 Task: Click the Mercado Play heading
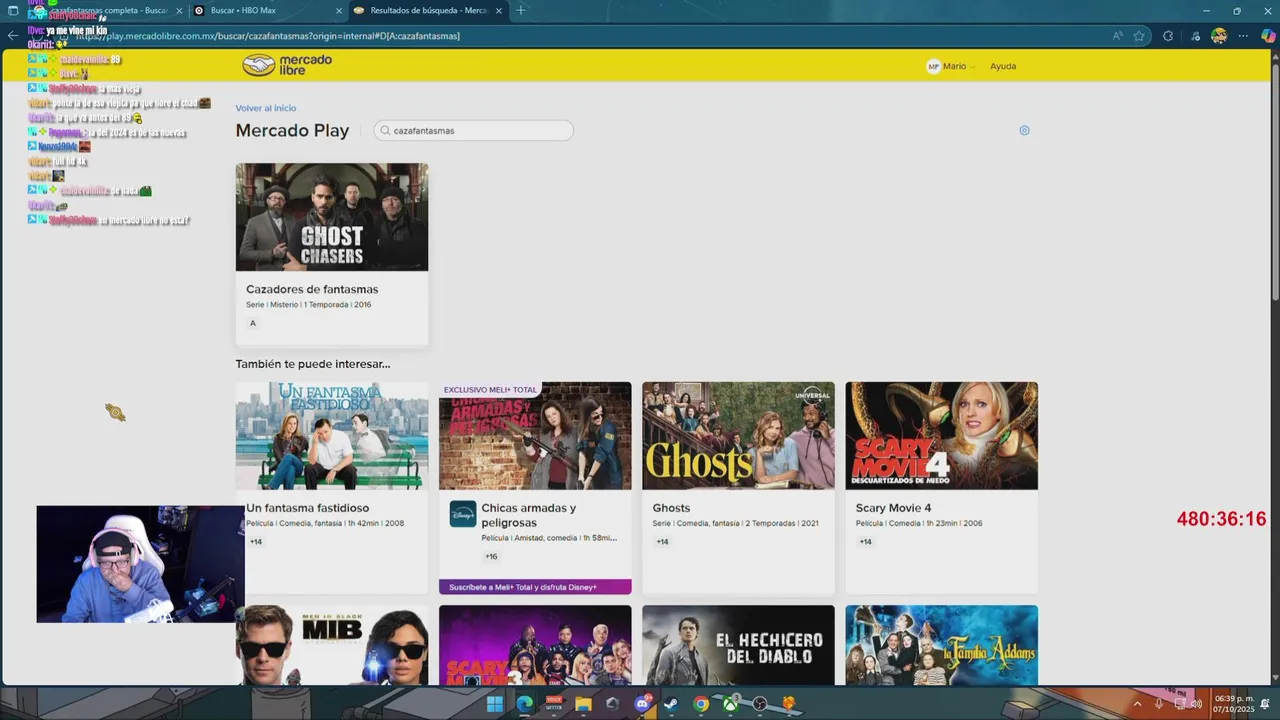[x=292, y=130]
